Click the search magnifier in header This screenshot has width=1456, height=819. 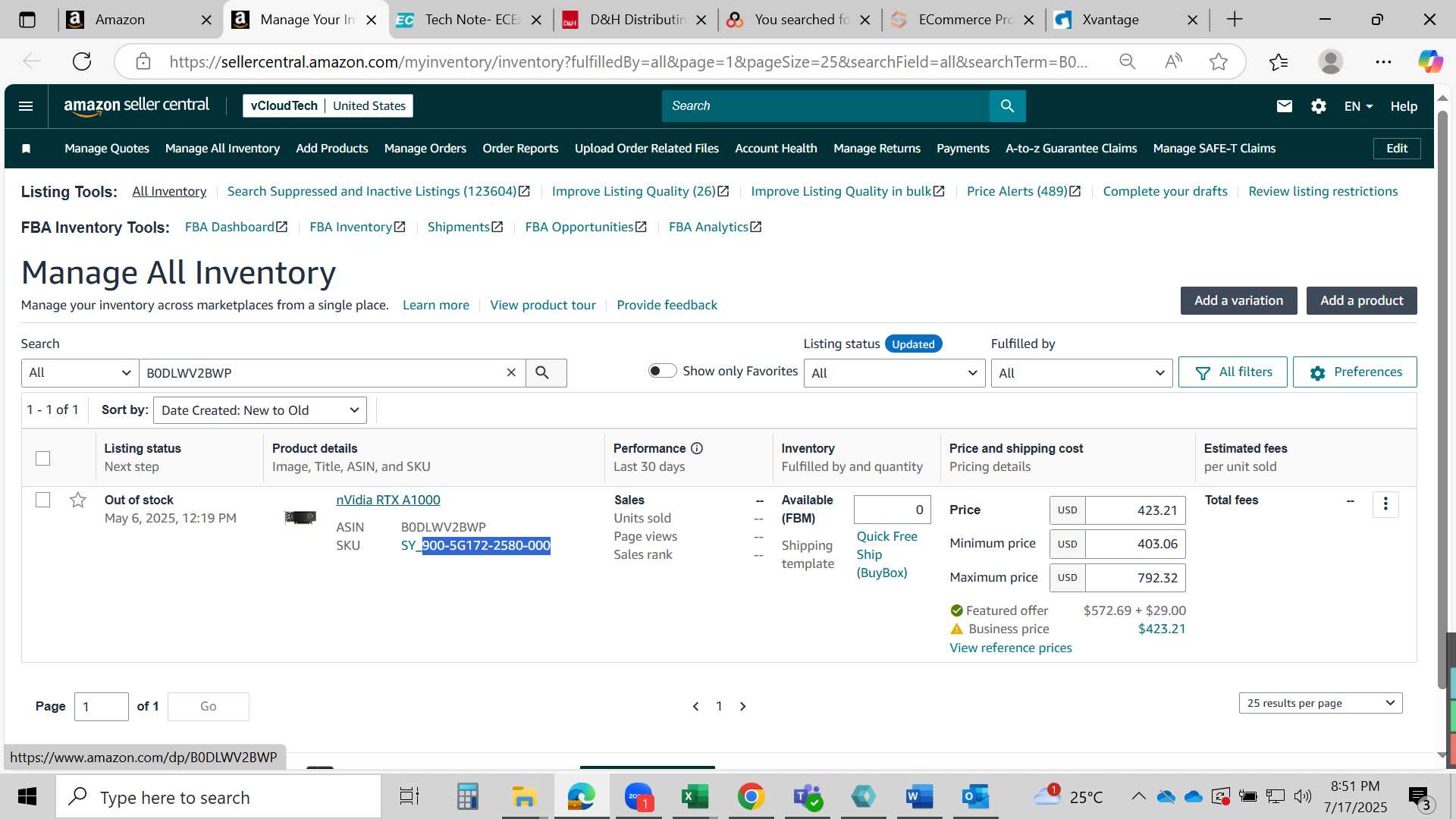pyautogui.click(x=1007, y=106)
